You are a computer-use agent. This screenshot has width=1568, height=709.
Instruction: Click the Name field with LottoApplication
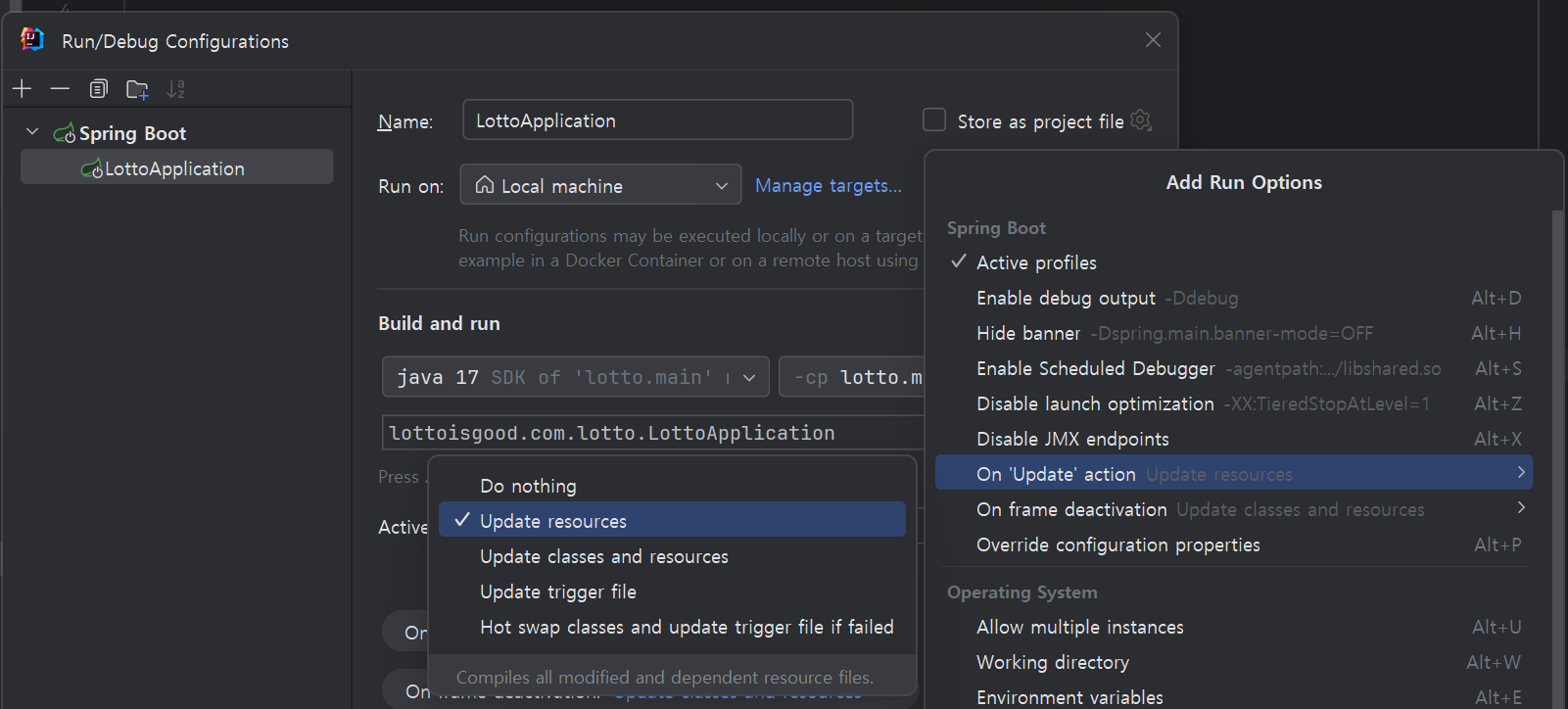pos(657,119)
